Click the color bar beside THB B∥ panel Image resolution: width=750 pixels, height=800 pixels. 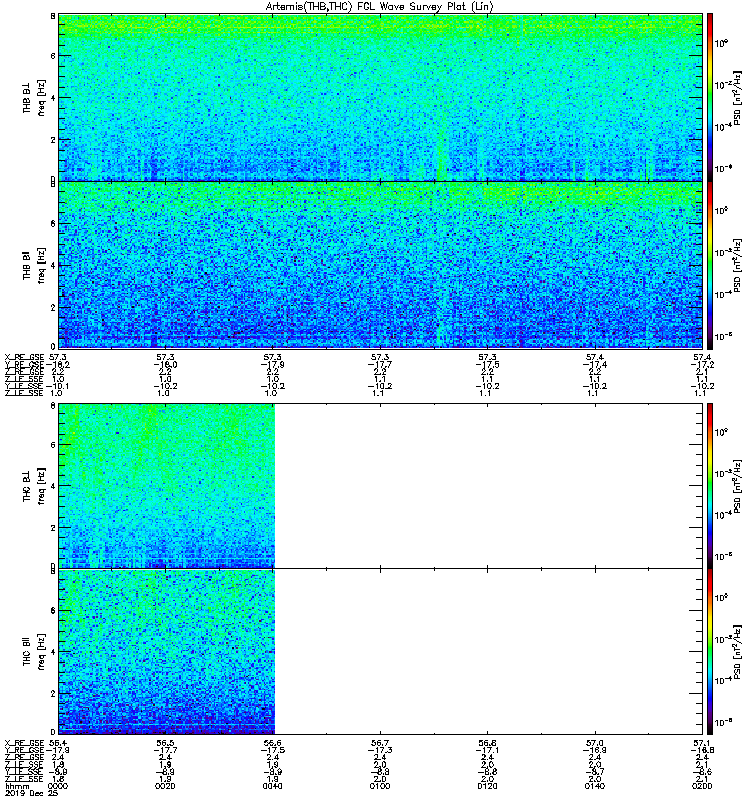tap(710, 265)
